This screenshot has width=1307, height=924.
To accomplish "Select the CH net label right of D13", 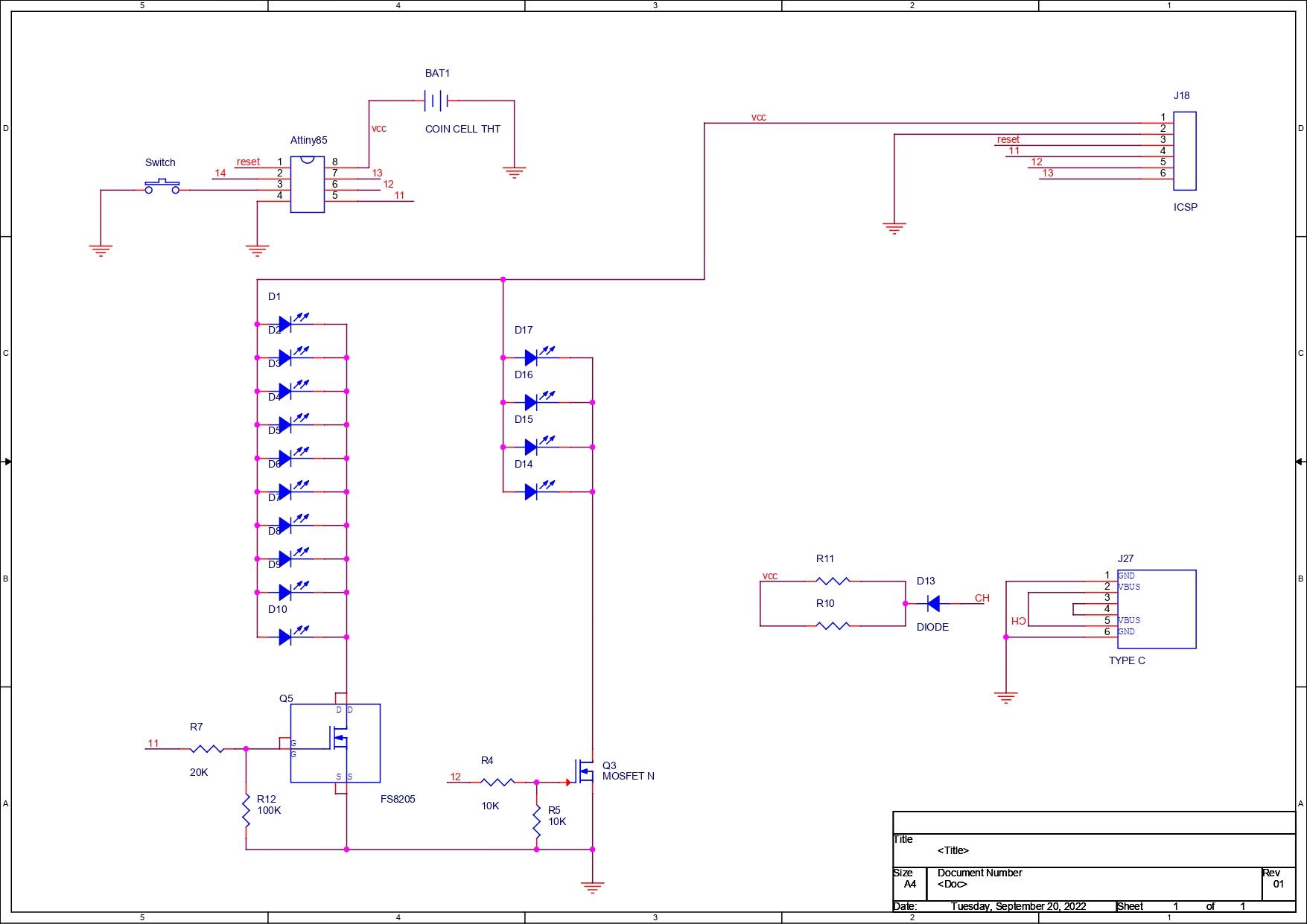I will click(982, 598).
